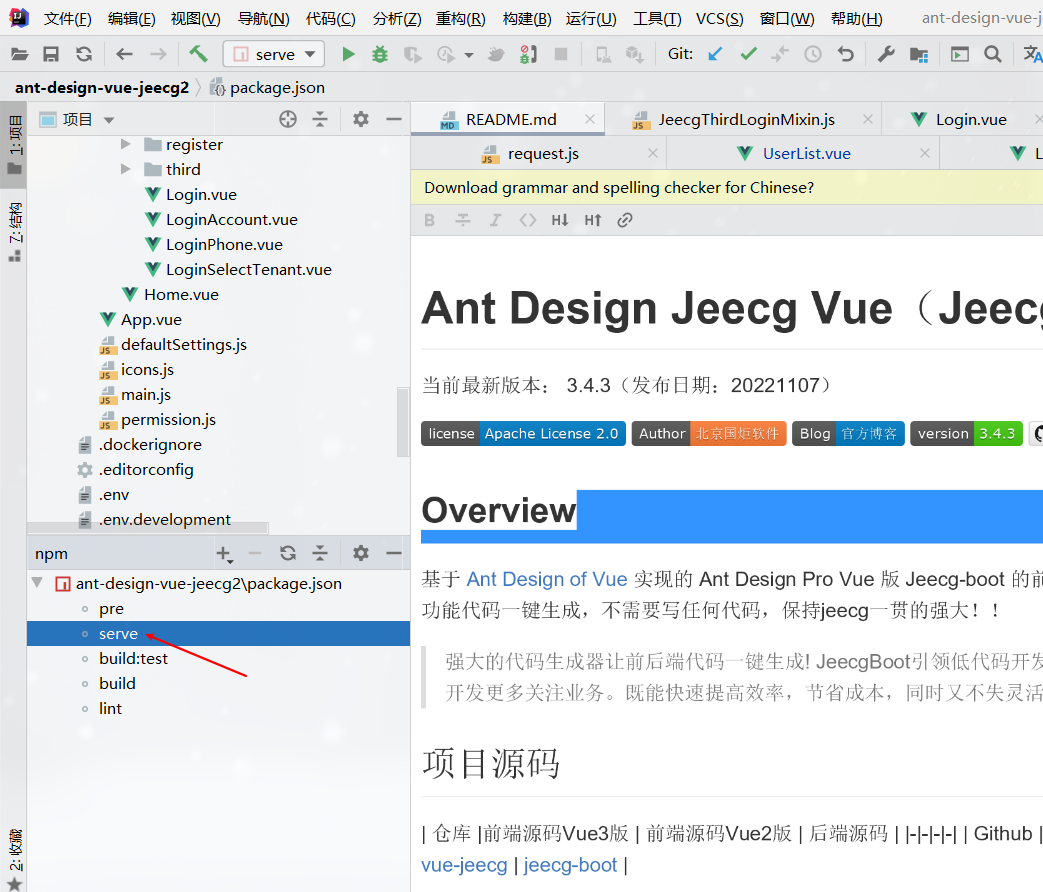This screenshot has height=892, width=1043.
Task: Navigate forward with the right arrow
Action: 158,54
